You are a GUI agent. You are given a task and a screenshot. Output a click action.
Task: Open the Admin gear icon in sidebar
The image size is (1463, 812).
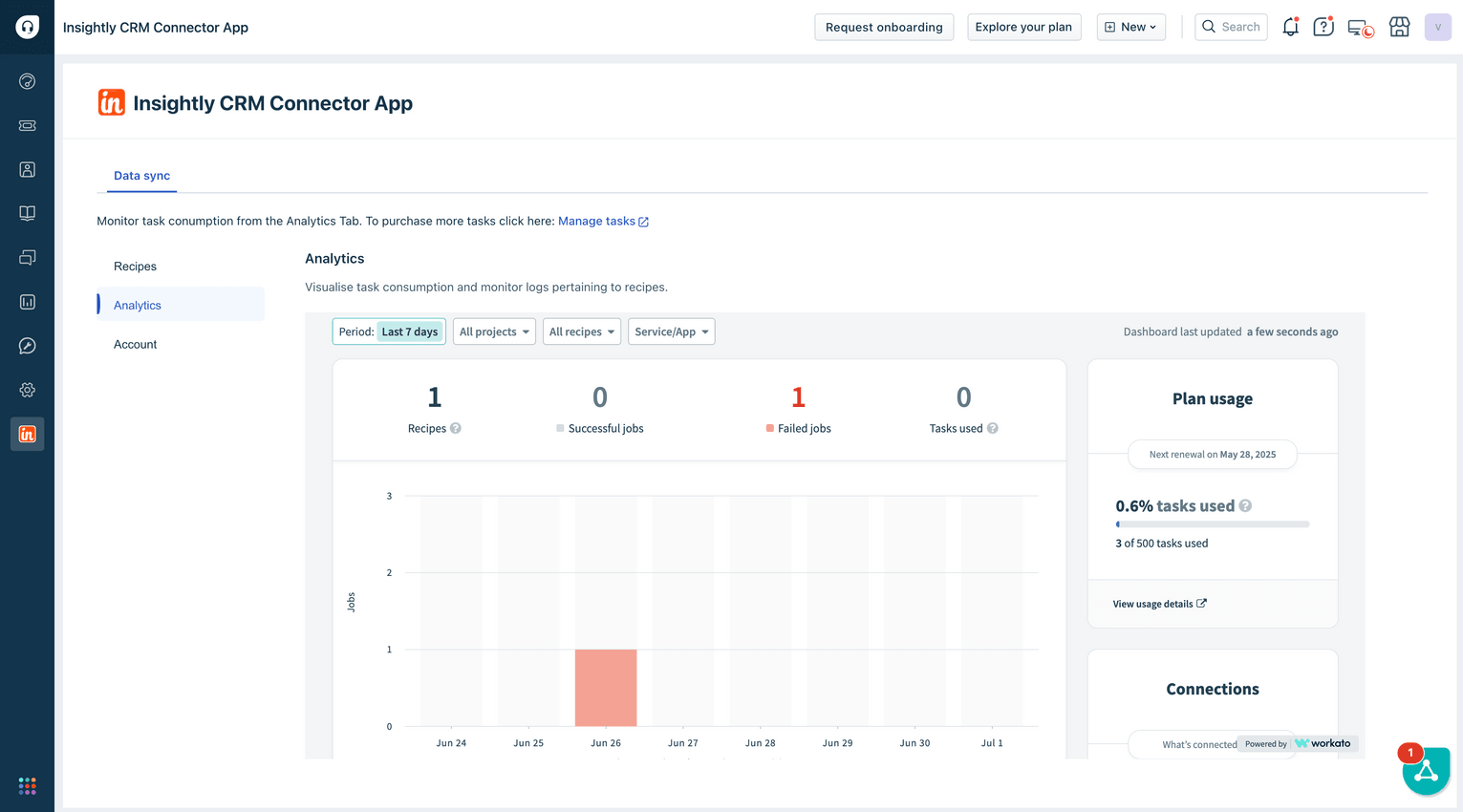click(27, 390)
